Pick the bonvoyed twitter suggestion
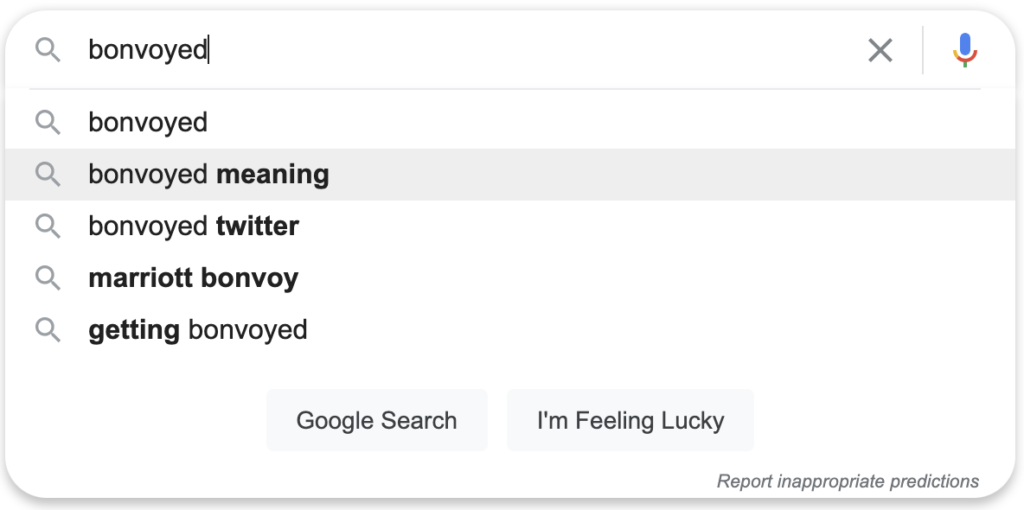 511,227
